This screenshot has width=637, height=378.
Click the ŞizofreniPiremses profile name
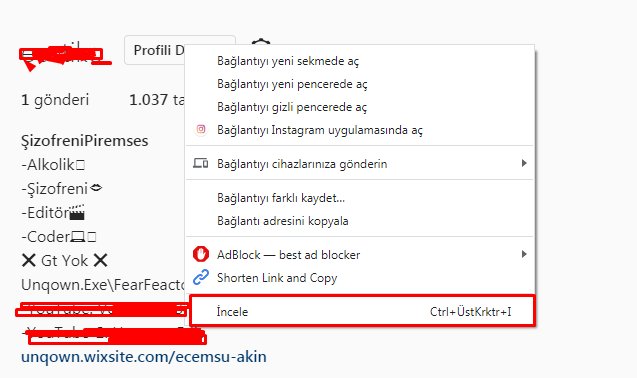[84, 141]
